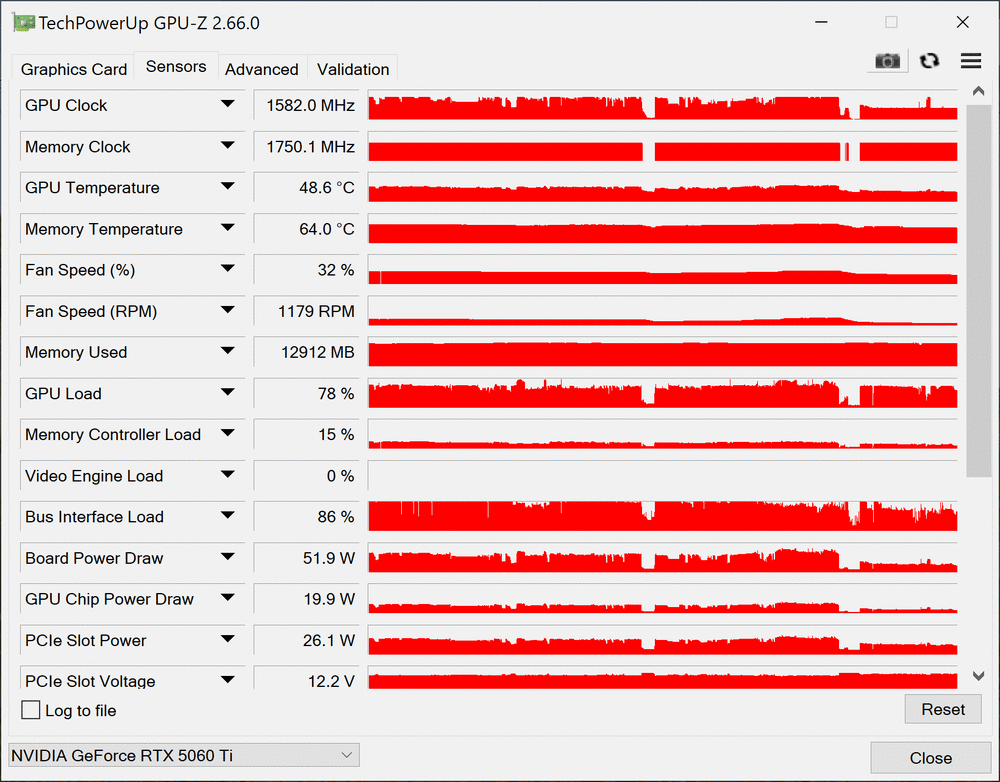Click the GPU-Z app icon in title bar
Screen dimensions: 1000x782
[24, 23]
